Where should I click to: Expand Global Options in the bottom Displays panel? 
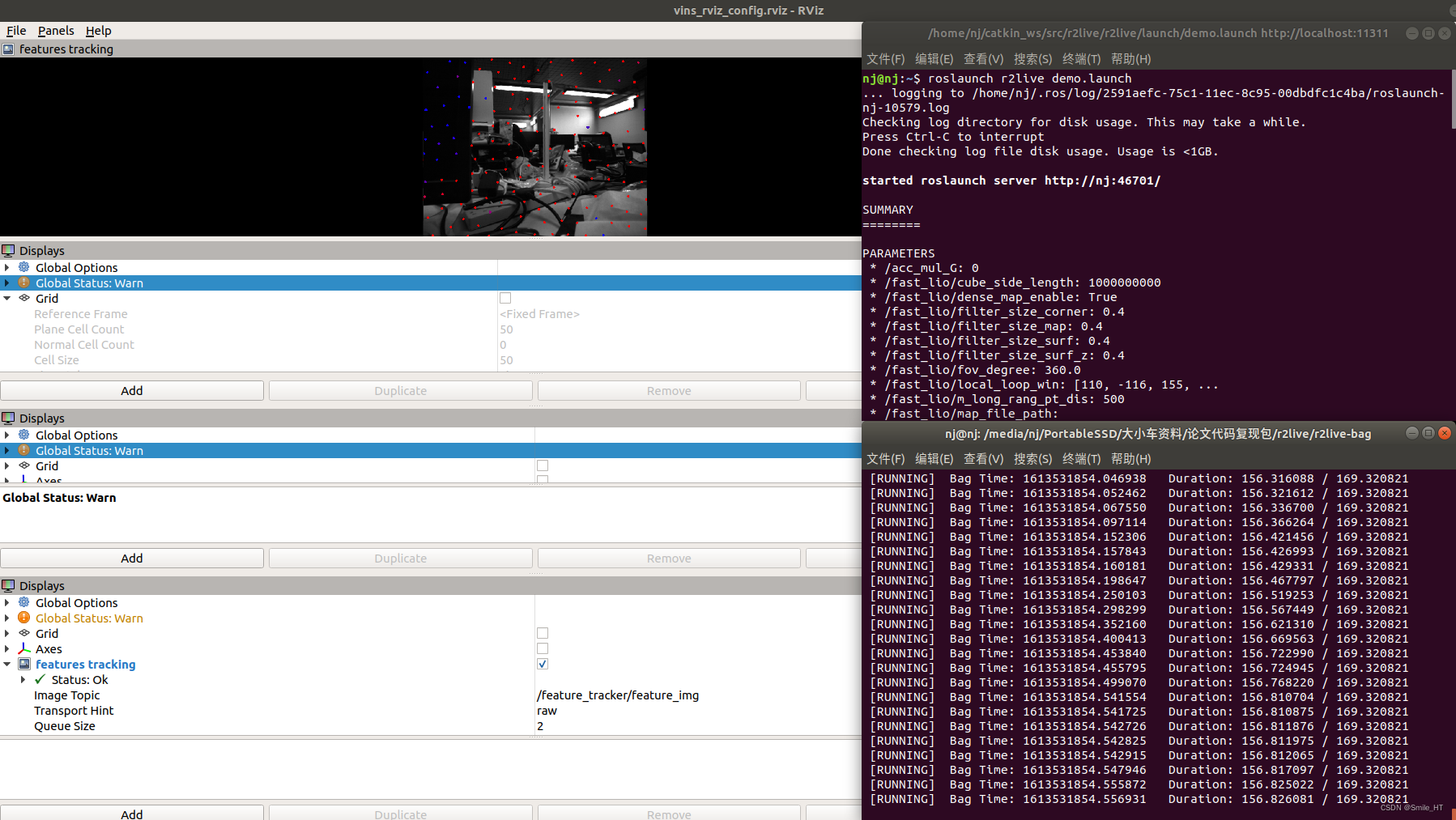pos(7,602)
